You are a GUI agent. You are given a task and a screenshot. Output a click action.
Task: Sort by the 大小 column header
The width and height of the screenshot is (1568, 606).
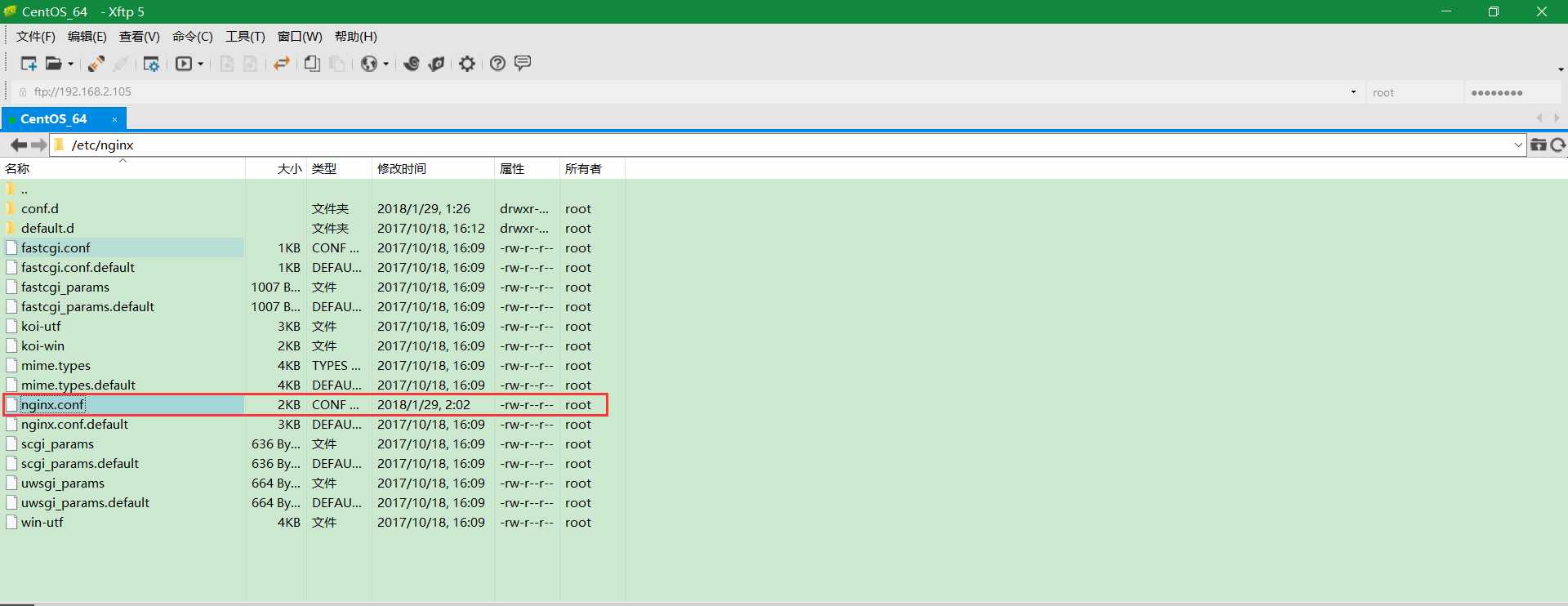tap(276, 169)
